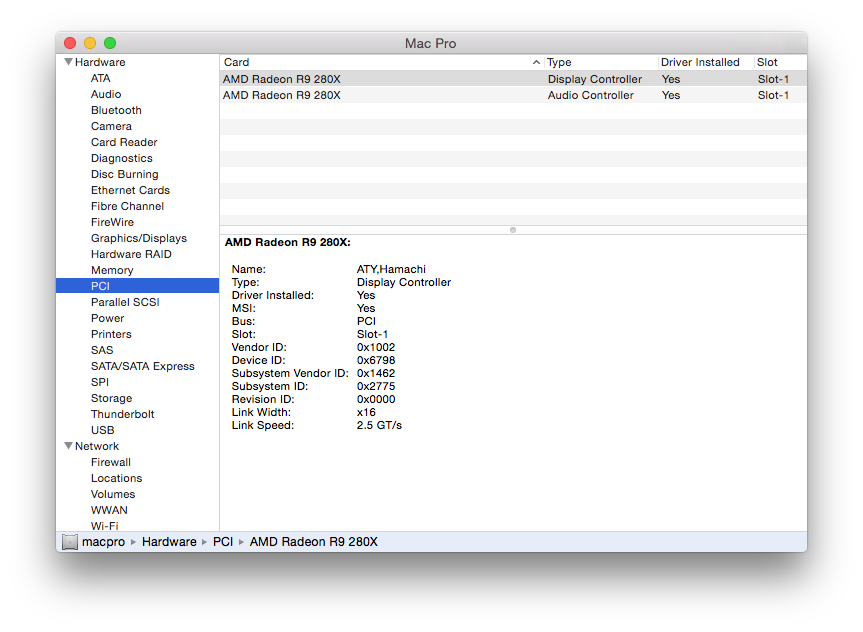Click the split pane divider handle

(x=513, y=230)
